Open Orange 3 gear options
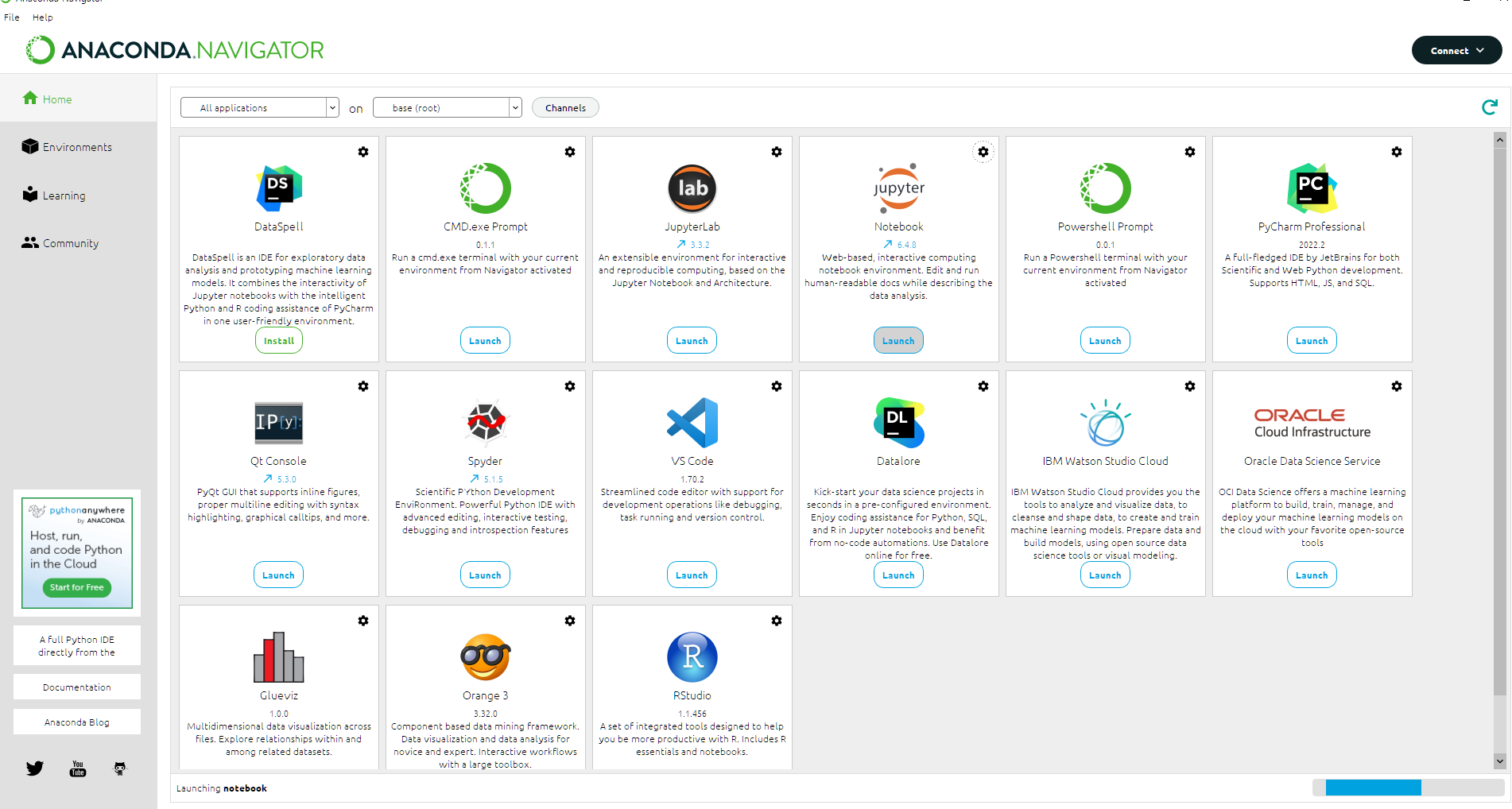This screenshot has width=1512, height=809. 570,621
